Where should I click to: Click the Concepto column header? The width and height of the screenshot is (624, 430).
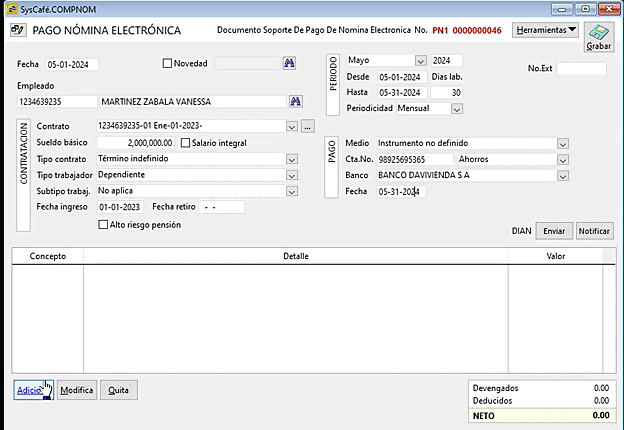tap(48, 256)
